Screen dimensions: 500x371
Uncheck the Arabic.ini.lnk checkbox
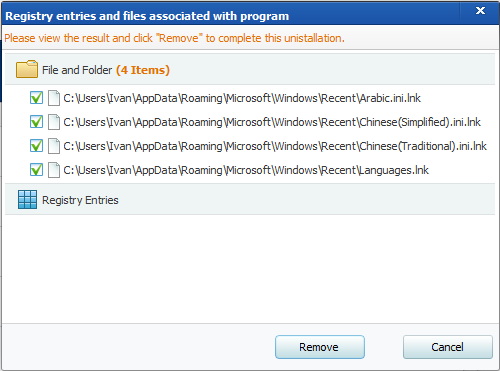tap(36, 98)
